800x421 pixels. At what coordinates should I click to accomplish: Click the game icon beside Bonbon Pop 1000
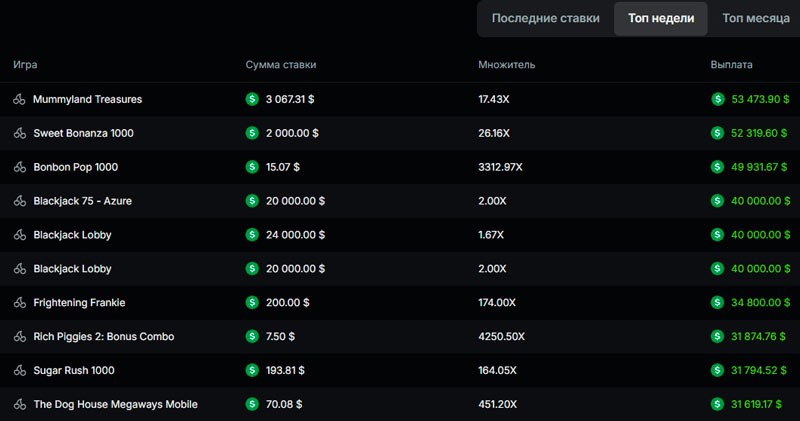tap(20, 167)
